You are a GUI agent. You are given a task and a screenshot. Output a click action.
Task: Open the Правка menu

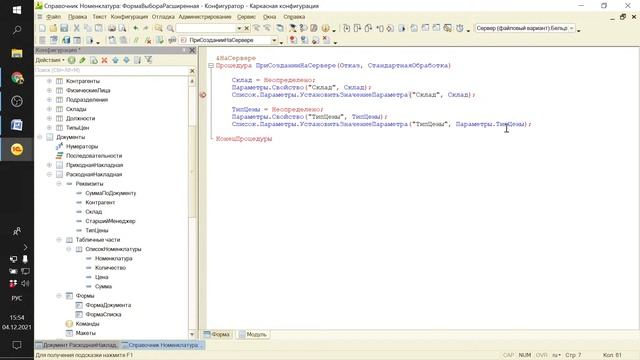(77, 17)
